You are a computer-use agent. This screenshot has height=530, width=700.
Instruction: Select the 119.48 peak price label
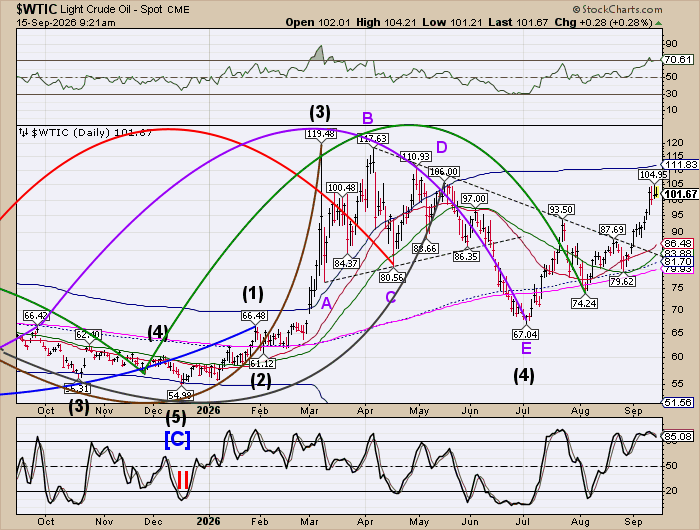point(321,134)
